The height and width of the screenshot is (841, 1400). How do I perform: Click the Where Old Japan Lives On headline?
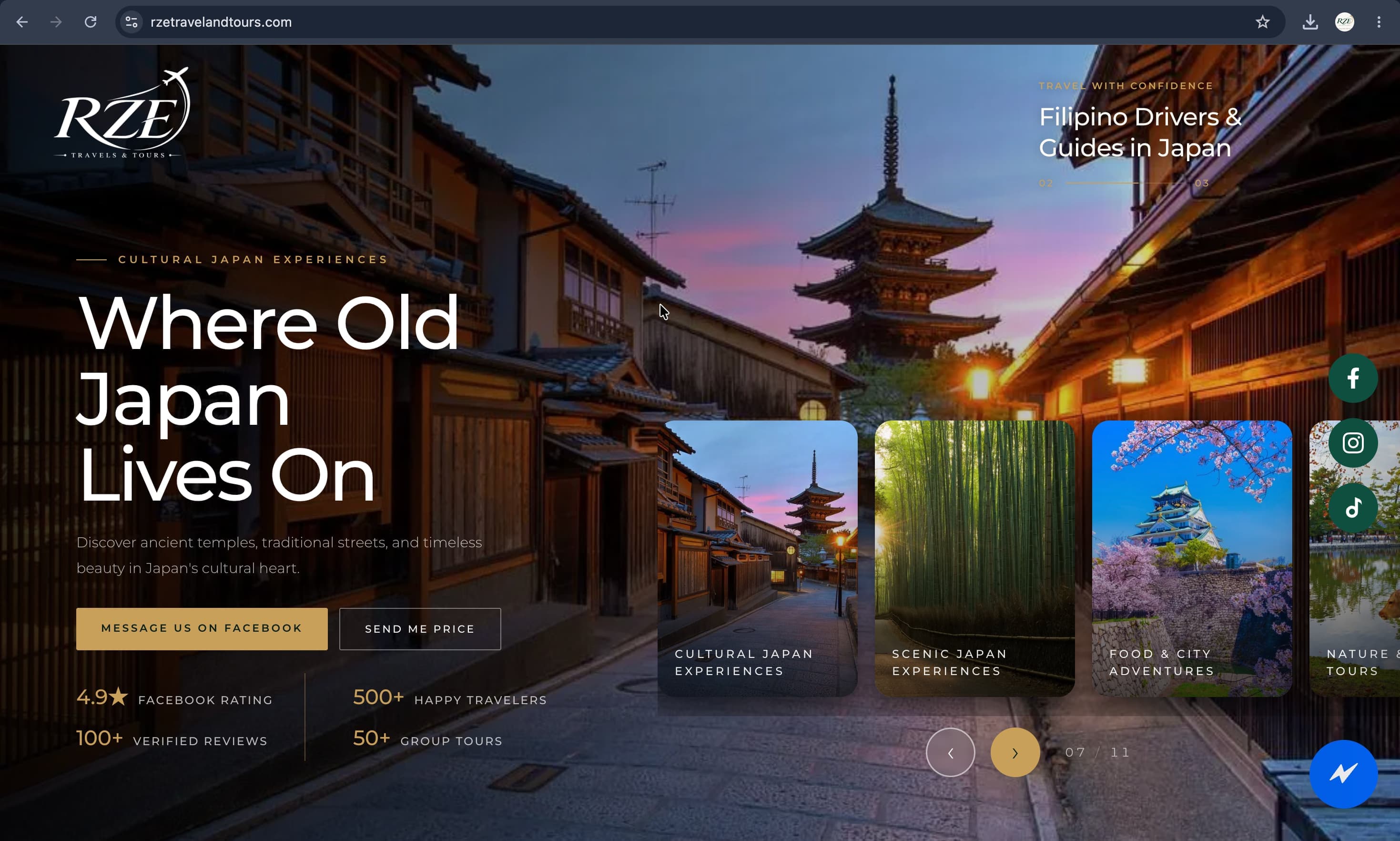tap(267, 399)
